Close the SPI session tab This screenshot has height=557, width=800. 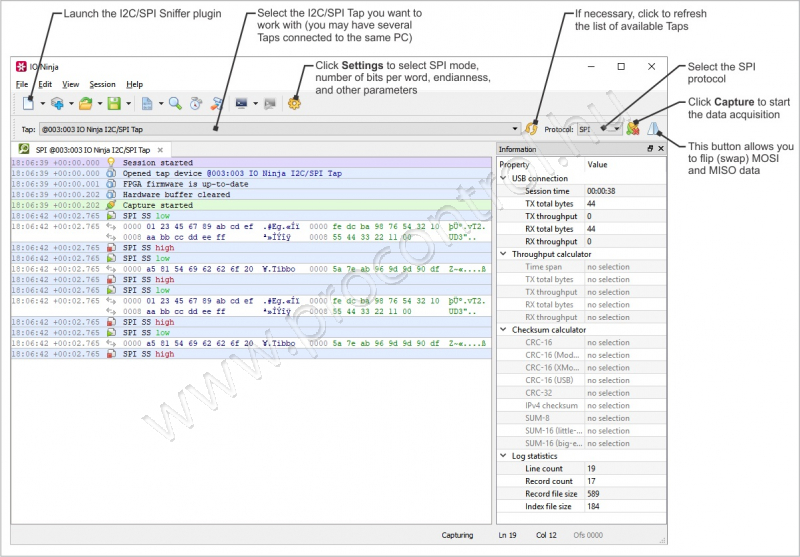[x=160, y=150]
